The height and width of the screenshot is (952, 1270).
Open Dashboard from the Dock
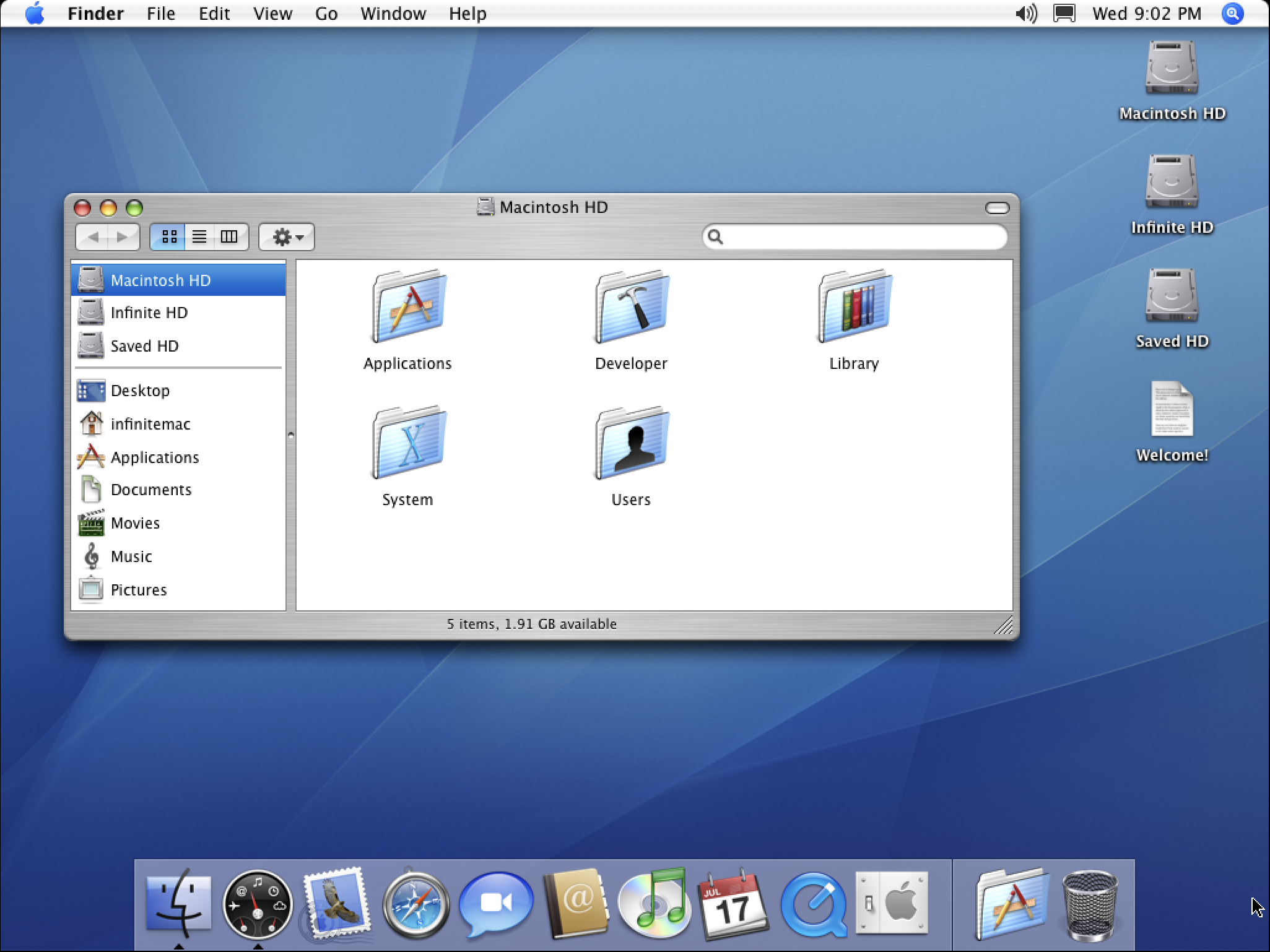pyautogui.click(x=258, y=904)
